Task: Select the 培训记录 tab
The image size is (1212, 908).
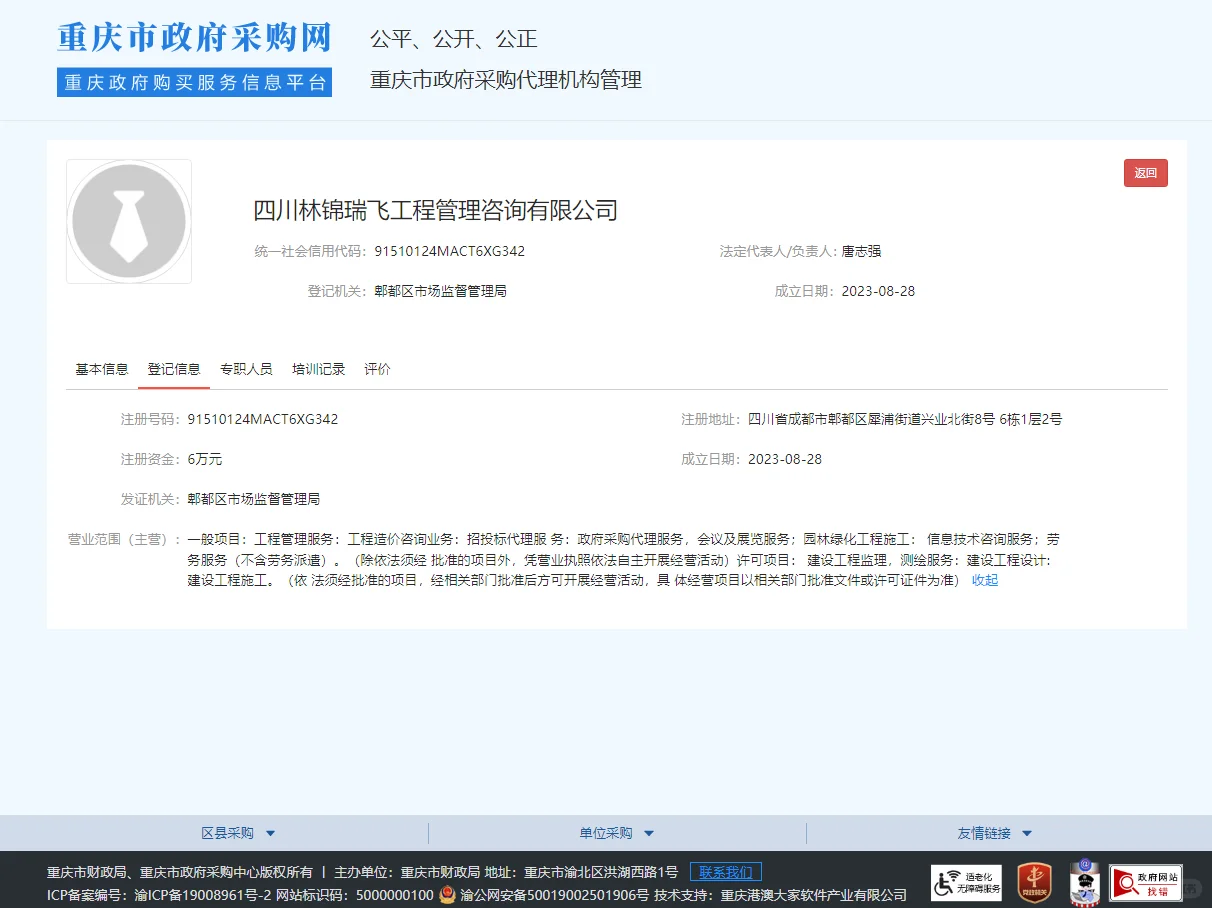Action: coord(319,368)
